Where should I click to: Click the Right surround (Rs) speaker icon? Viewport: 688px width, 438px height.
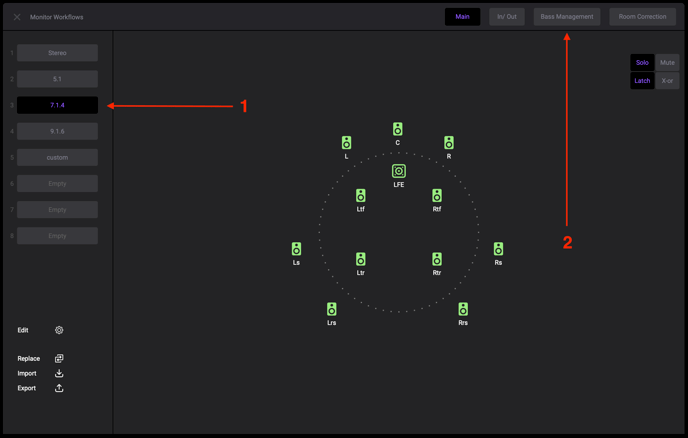click(x=498, y=249)
